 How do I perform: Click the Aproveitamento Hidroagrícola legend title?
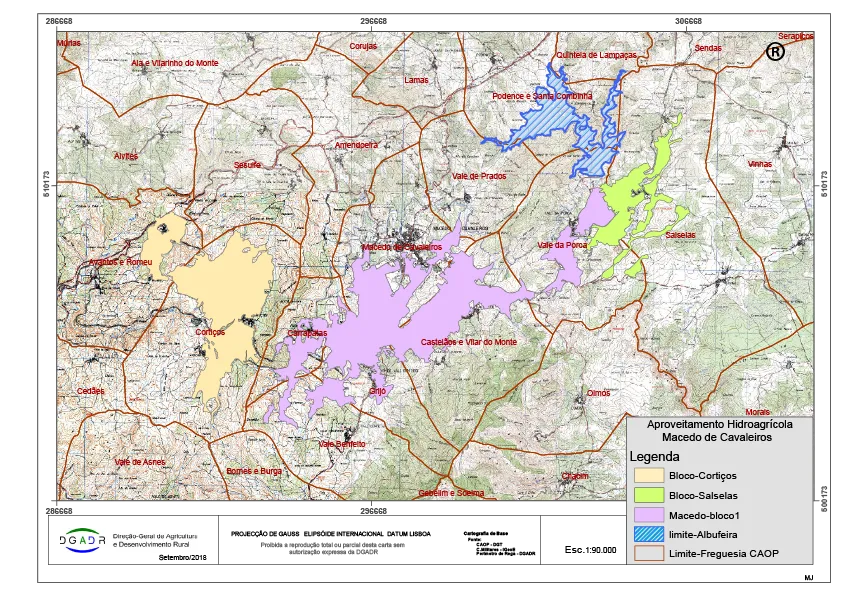point(719,424)
